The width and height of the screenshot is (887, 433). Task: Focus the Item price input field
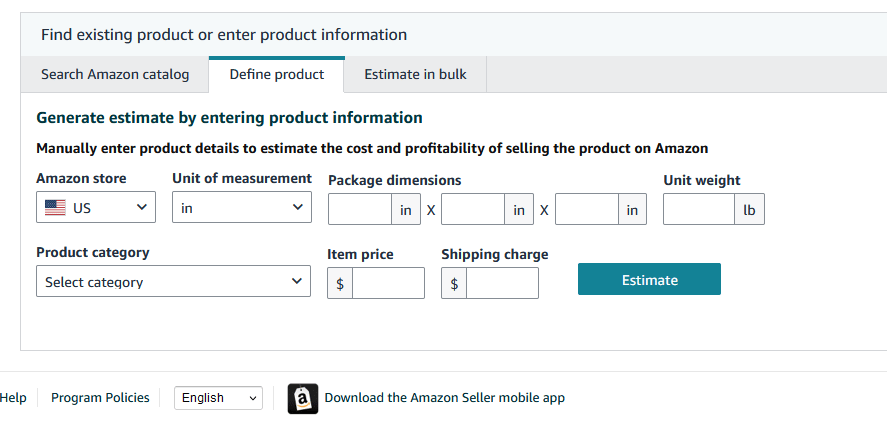[x=388, y=283]
